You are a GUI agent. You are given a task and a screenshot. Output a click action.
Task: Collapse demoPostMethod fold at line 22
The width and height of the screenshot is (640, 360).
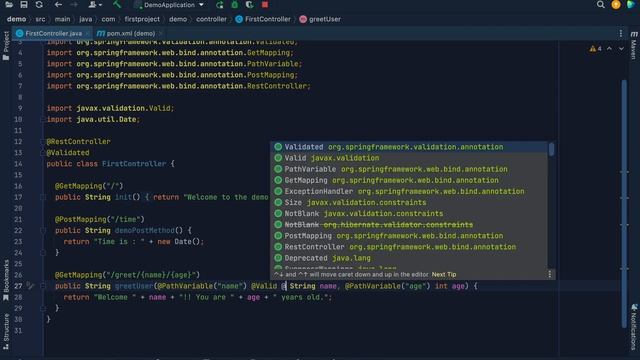click(x=42, y=231)
